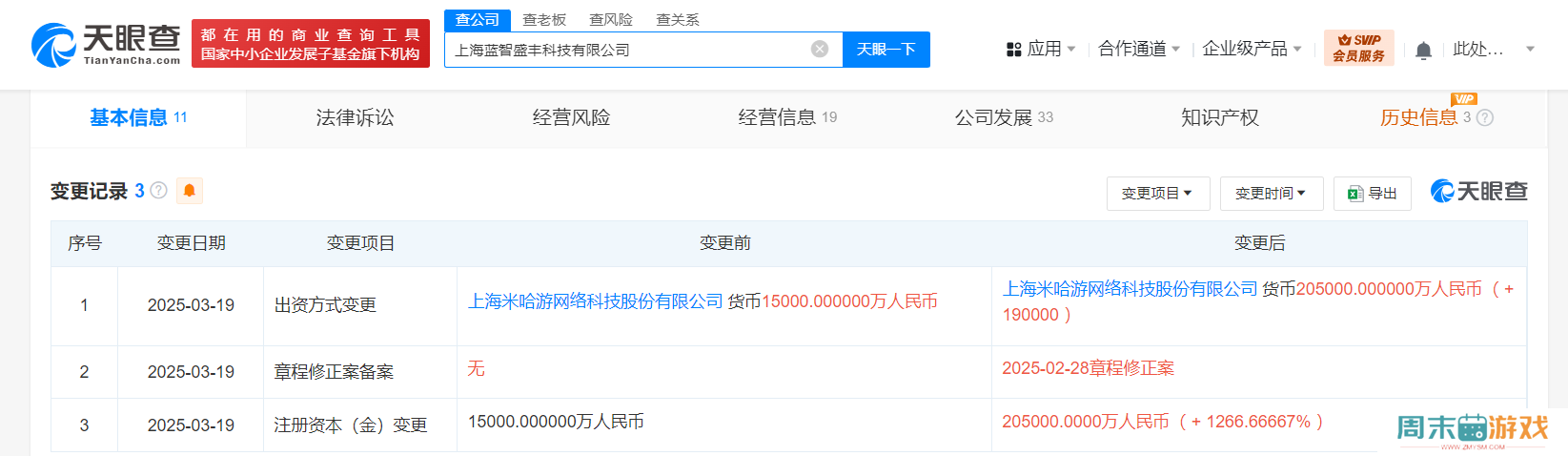1568x456 pixels.
Task: Open the SVIP 会员服务 badge
Action: click(x=1358, y=48)
